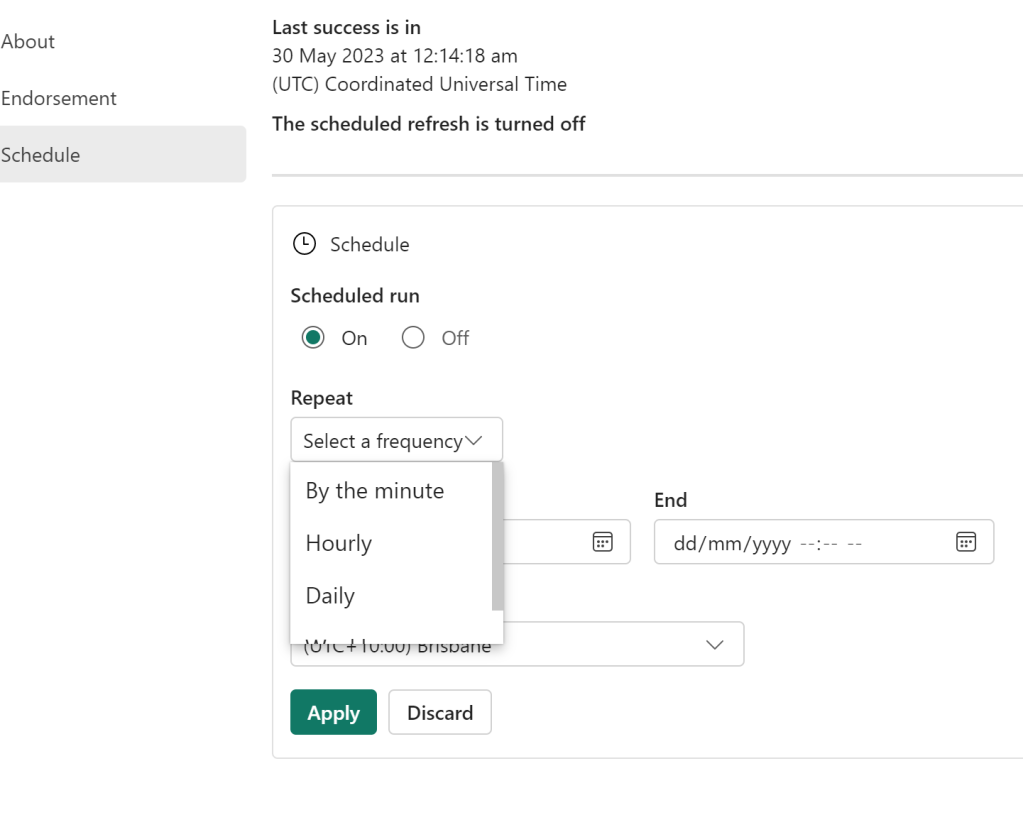Select the Off radio button

point(413,338)
